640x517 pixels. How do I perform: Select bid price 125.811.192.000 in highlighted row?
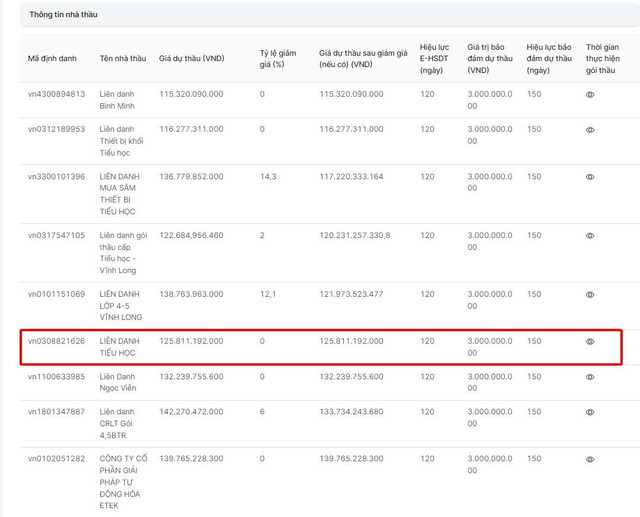coord(191,341)
